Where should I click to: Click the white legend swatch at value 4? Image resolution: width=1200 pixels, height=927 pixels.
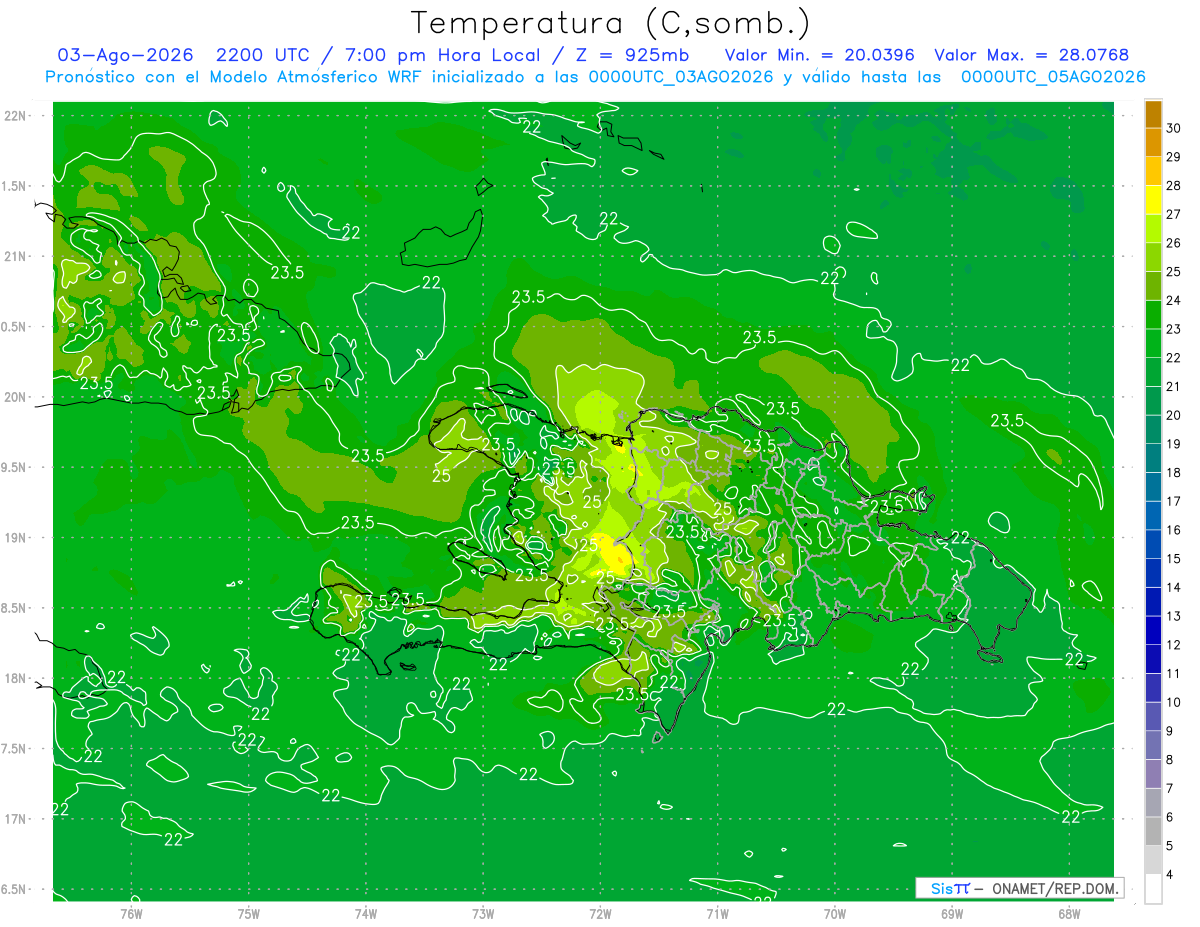point(1153,889)
